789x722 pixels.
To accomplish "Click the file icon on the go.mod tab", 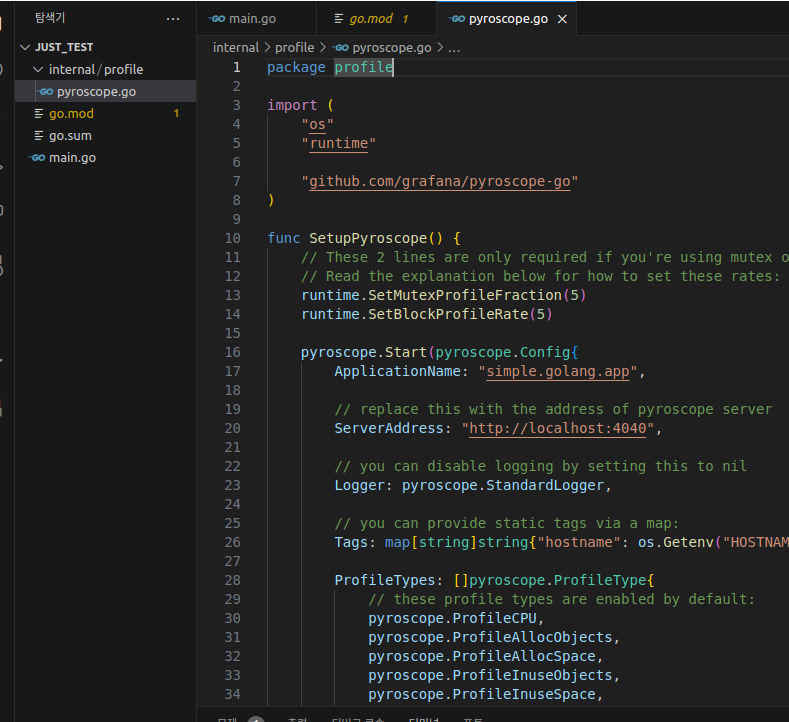I will click(338, 19).
